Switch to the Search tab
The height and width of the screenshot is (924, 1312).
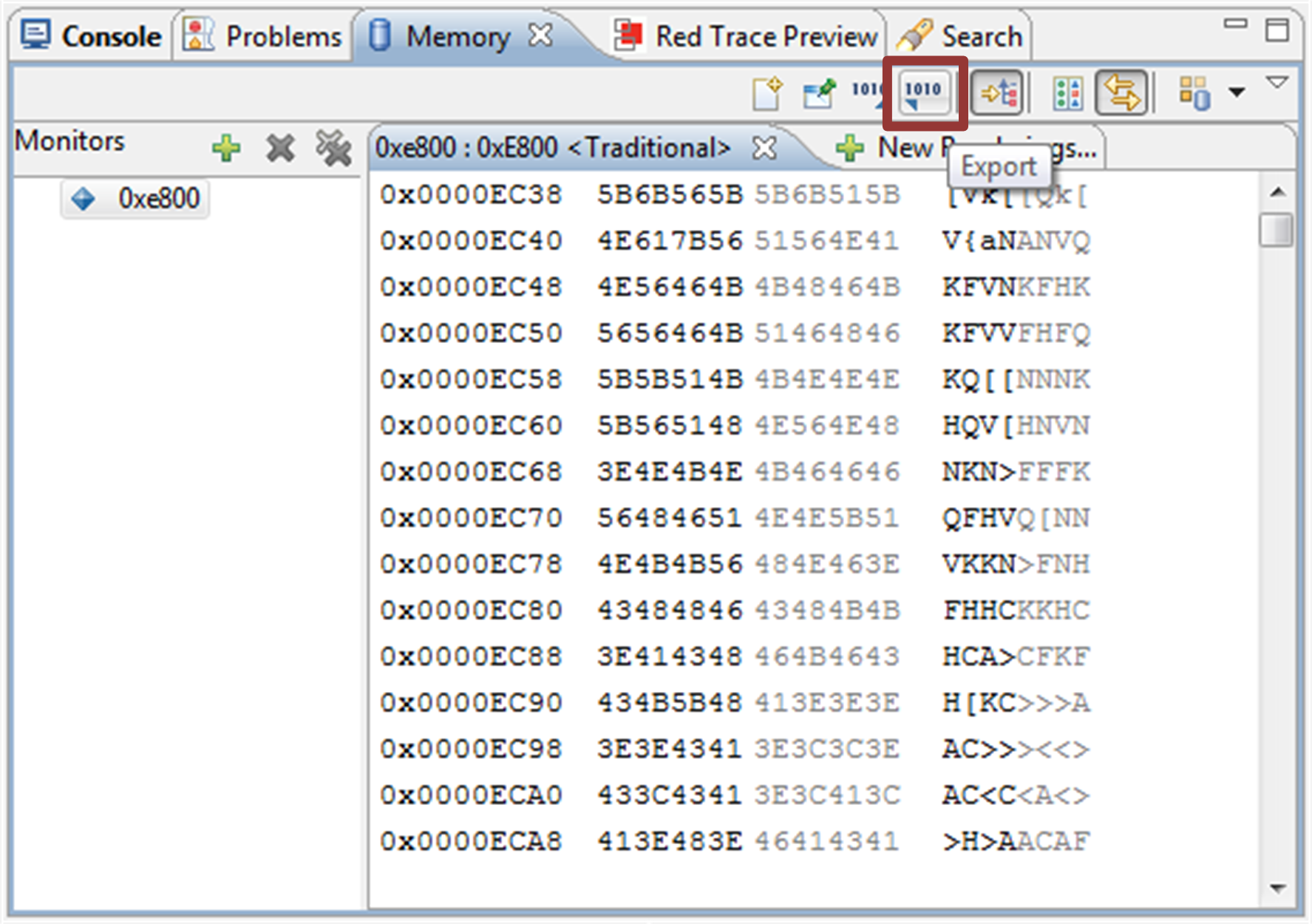[x=961, y=35]
